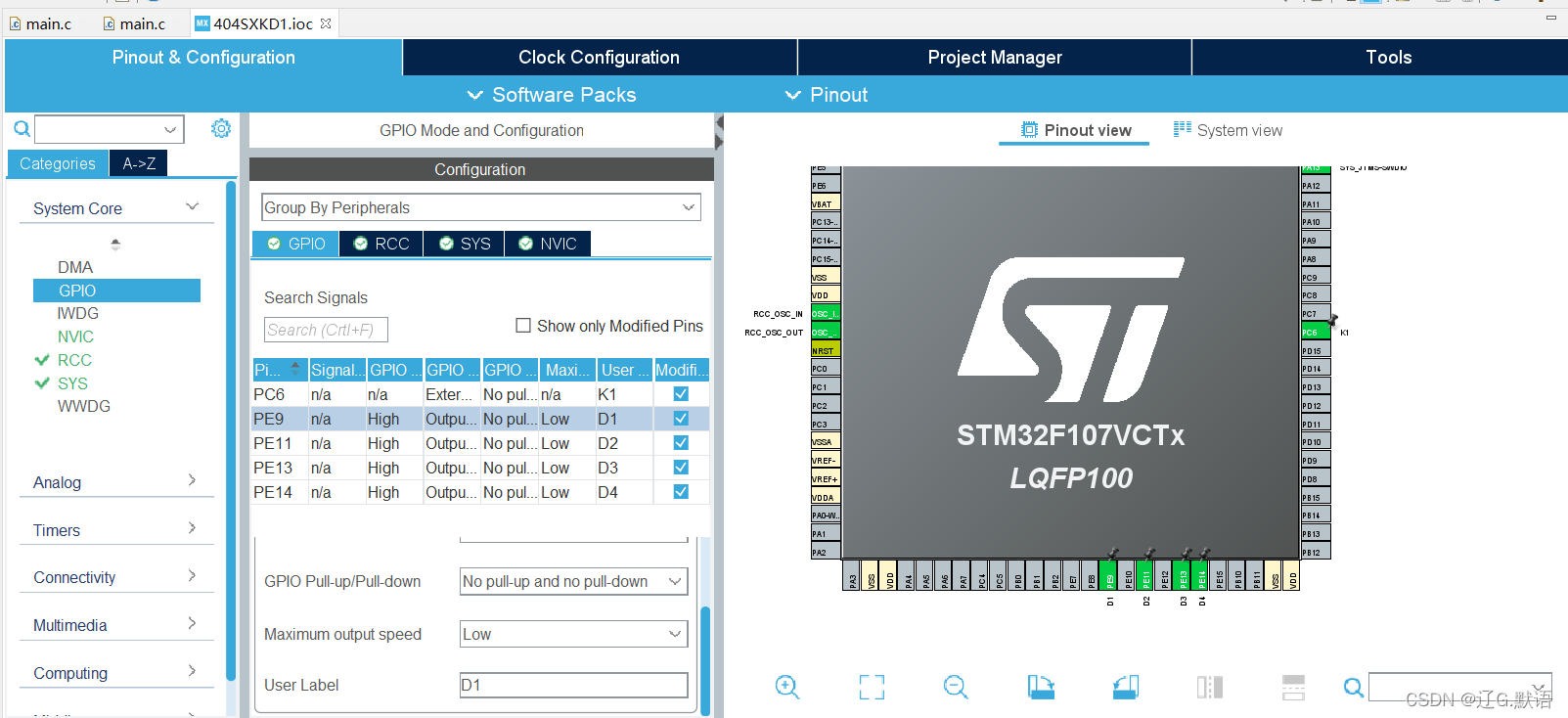Switch to first main.c editor tab

point(40,23)
